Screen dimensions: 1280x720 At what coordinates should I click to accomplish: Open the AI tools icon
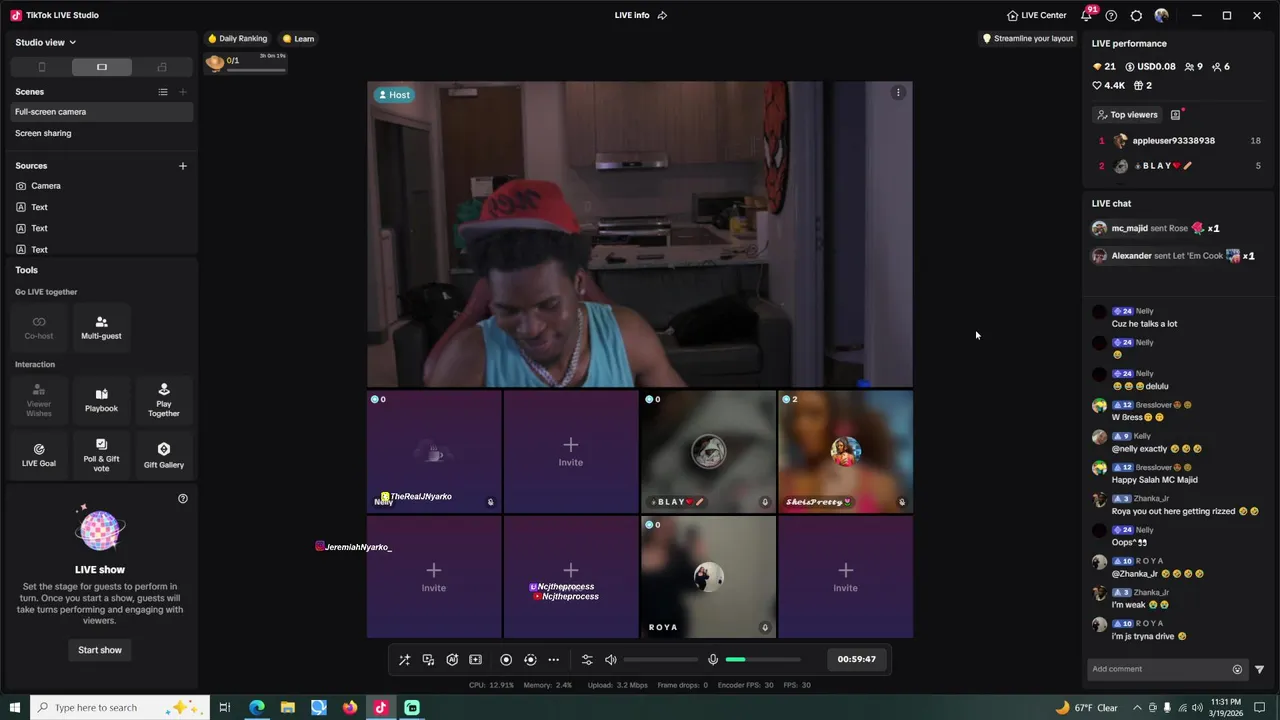click(452, 660)
